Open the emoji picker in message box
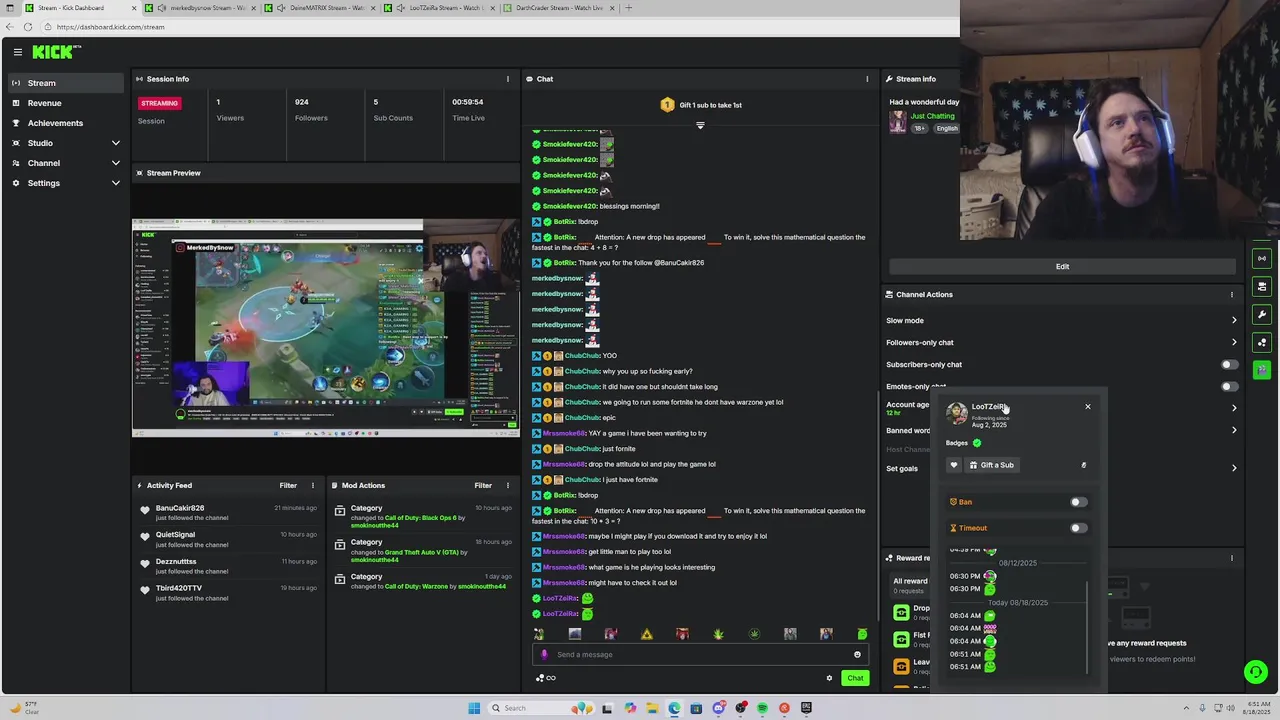The image size is (1280, 720). [x=857, y=655]
